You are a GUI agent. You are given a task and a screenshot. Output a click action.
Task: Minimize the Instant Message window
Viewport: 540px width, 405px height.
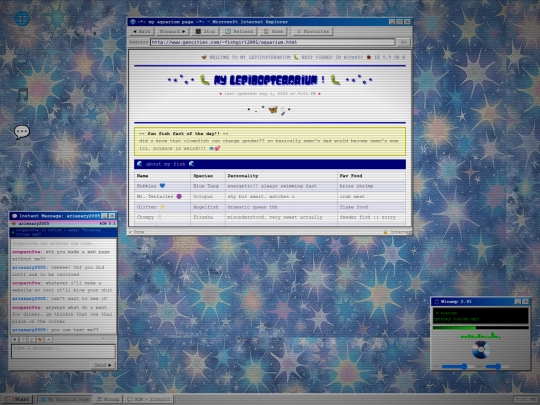click(104, 216)
